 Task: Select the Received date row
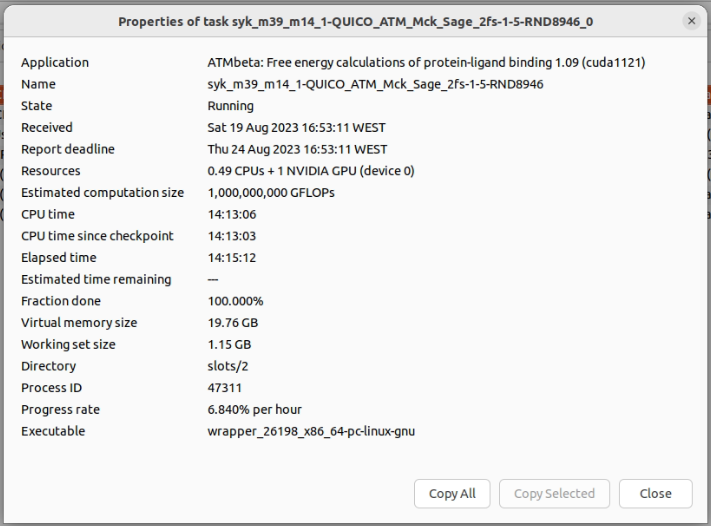point(47,128)
